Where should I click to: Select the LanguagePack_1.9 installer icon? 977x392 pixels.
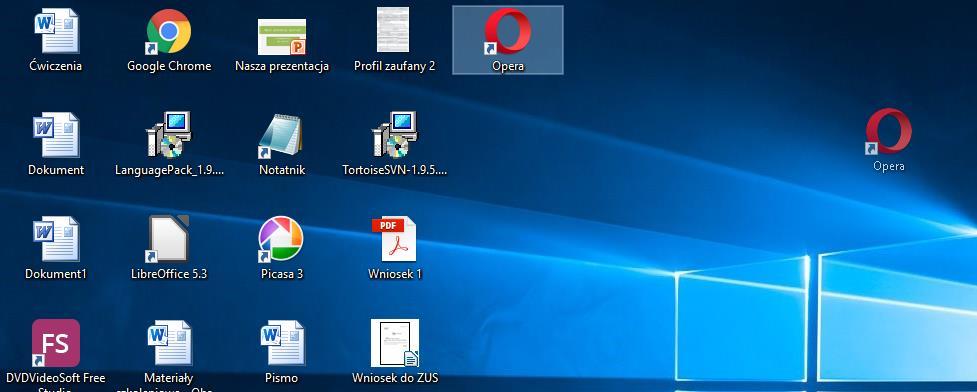169,135
